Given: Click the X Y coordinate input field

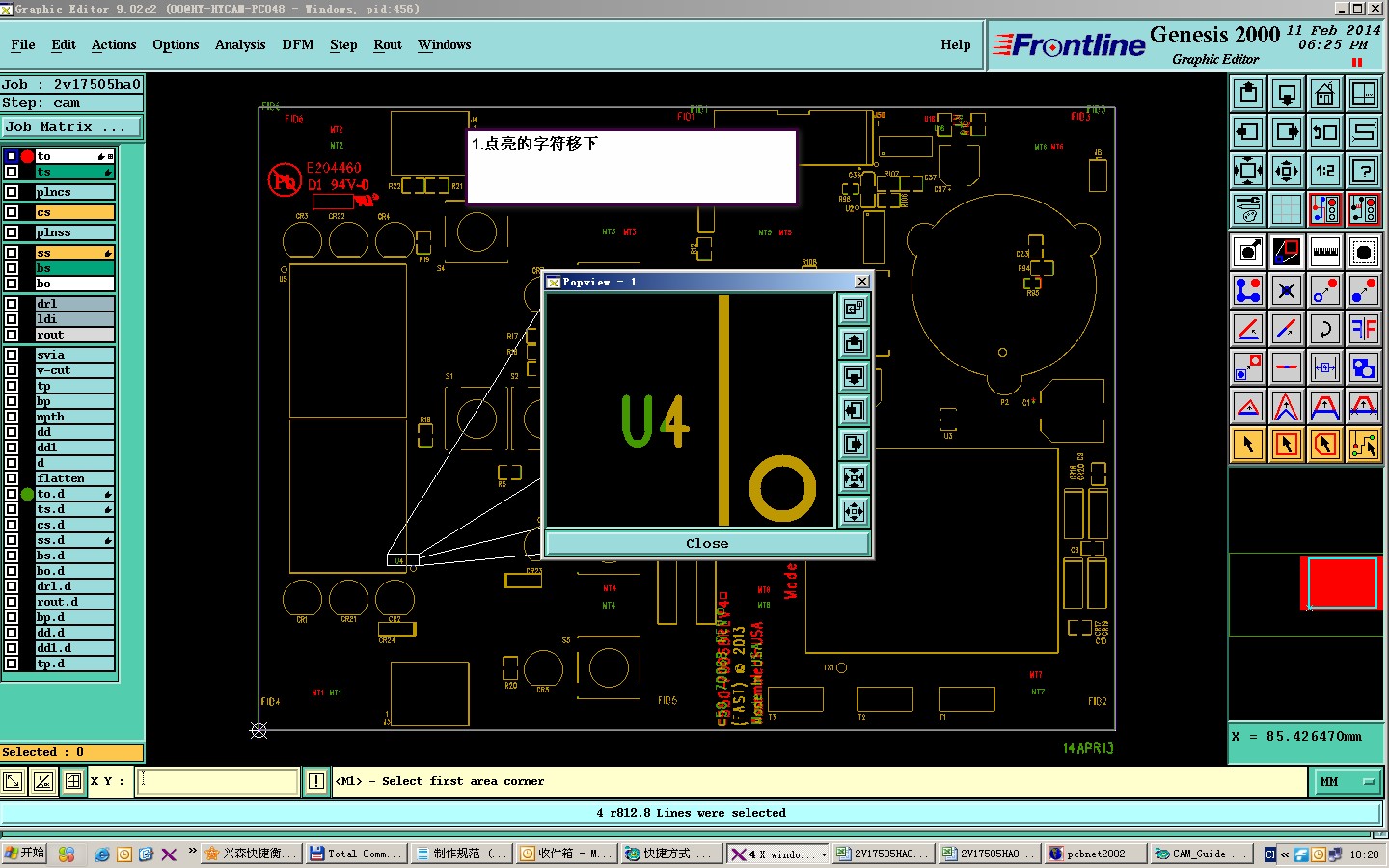Looking at the screenshot, I should [219, 781].
